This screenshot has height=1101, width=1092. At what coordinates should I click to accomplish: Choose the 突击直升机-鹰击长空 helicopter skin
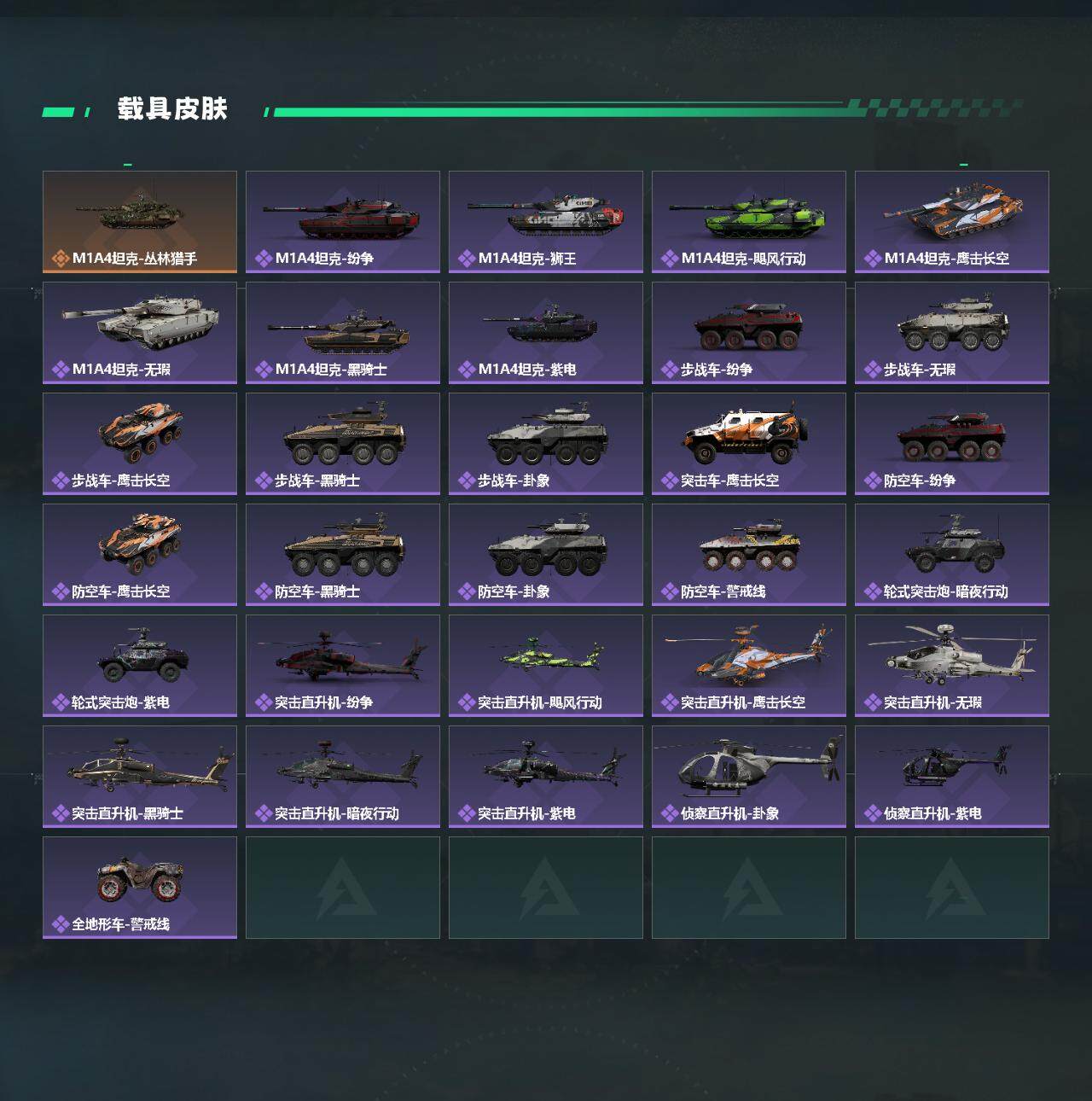[x=749, y=666]
